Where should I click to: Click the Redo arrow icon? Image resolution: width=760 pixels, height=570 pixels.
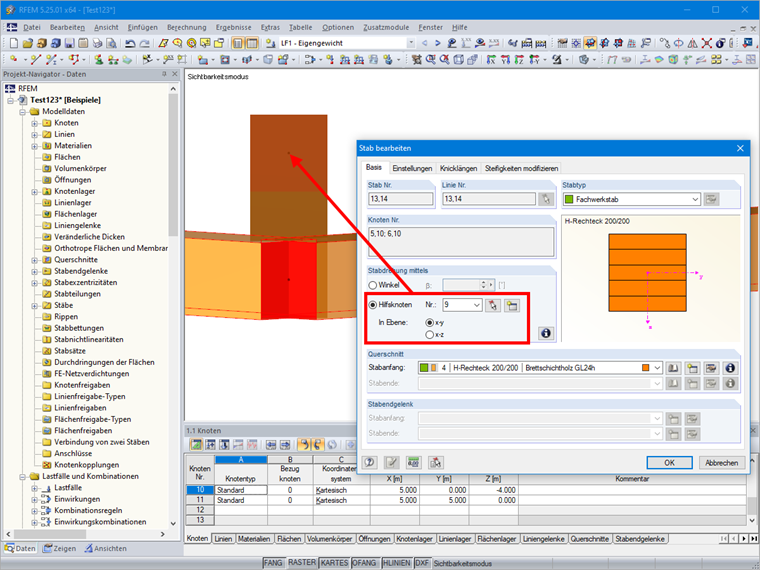click(x=144, y=43)
